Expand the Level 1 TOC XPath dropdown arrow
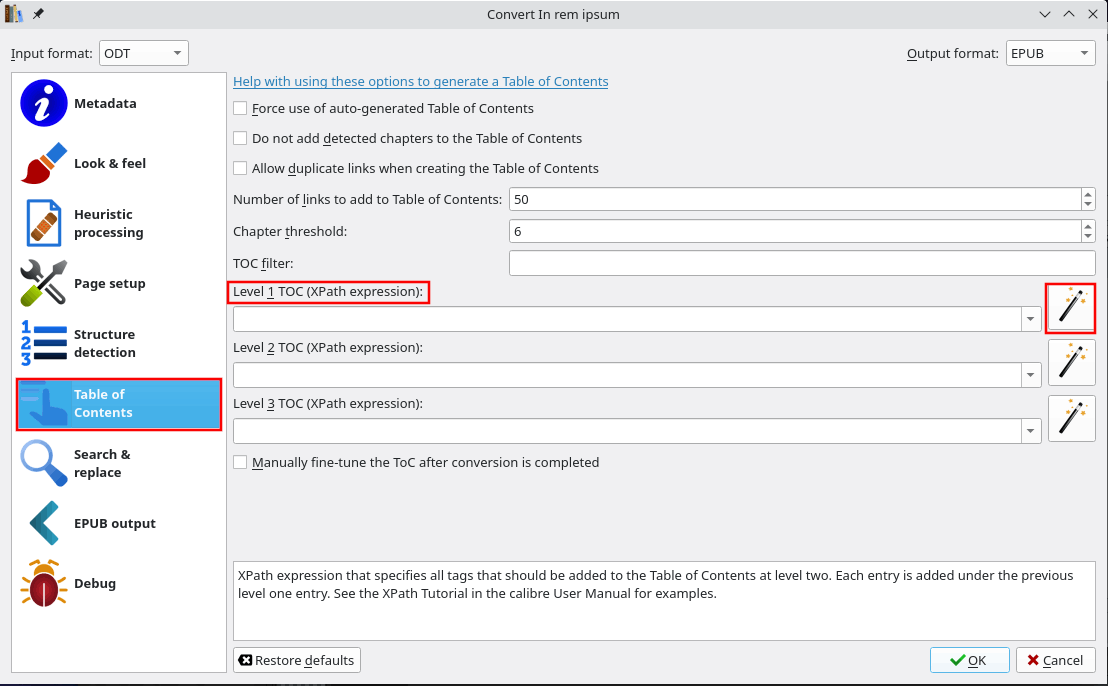 tap(1030, 319)
